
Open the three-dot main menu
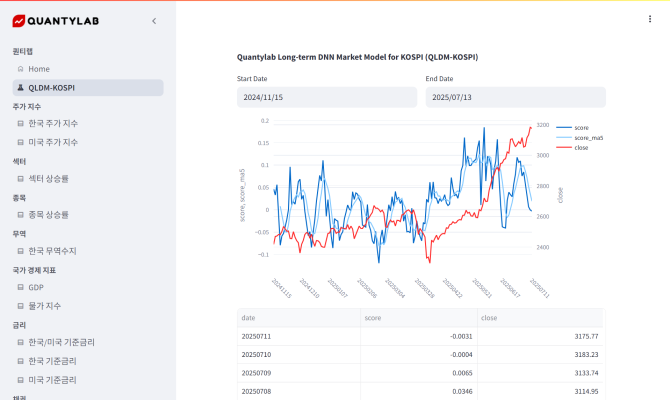coord(649,18)
